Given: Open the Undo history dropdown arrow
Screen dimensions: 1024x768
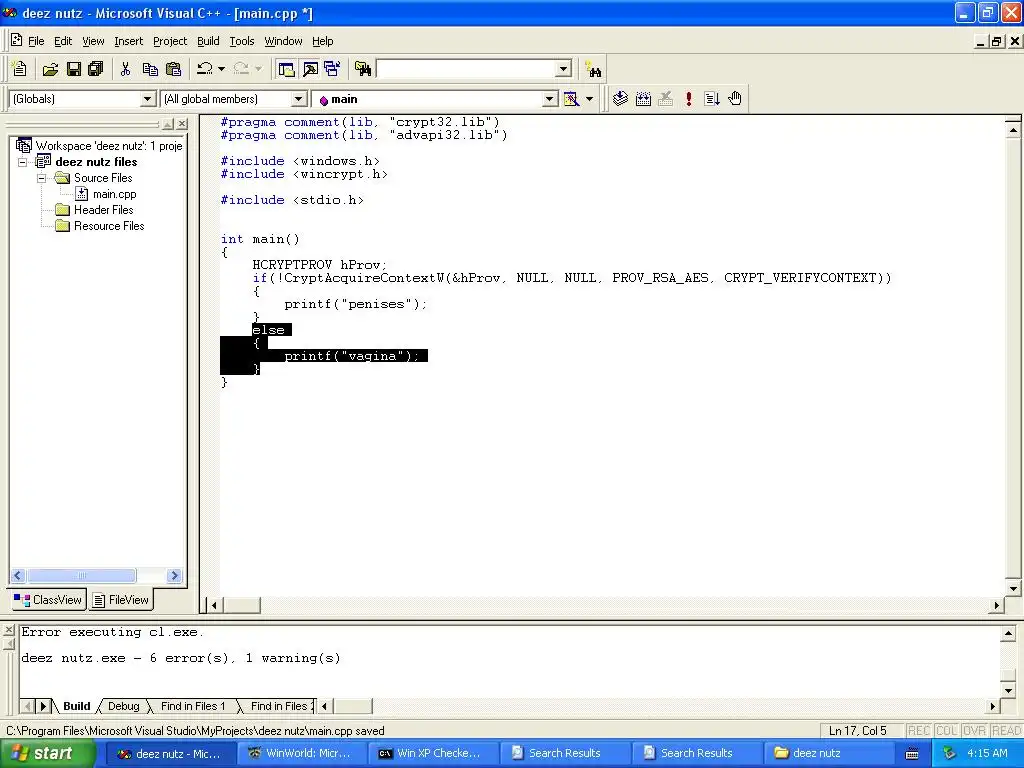Looking at the screenshot, I should (x=221, y=69).
